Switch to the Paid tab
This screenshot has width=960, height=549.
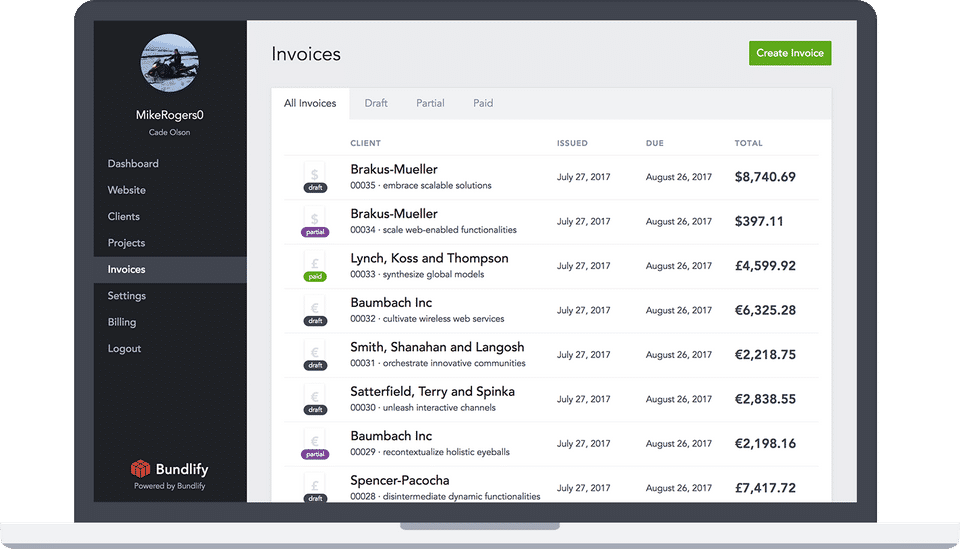click(483, 103)
